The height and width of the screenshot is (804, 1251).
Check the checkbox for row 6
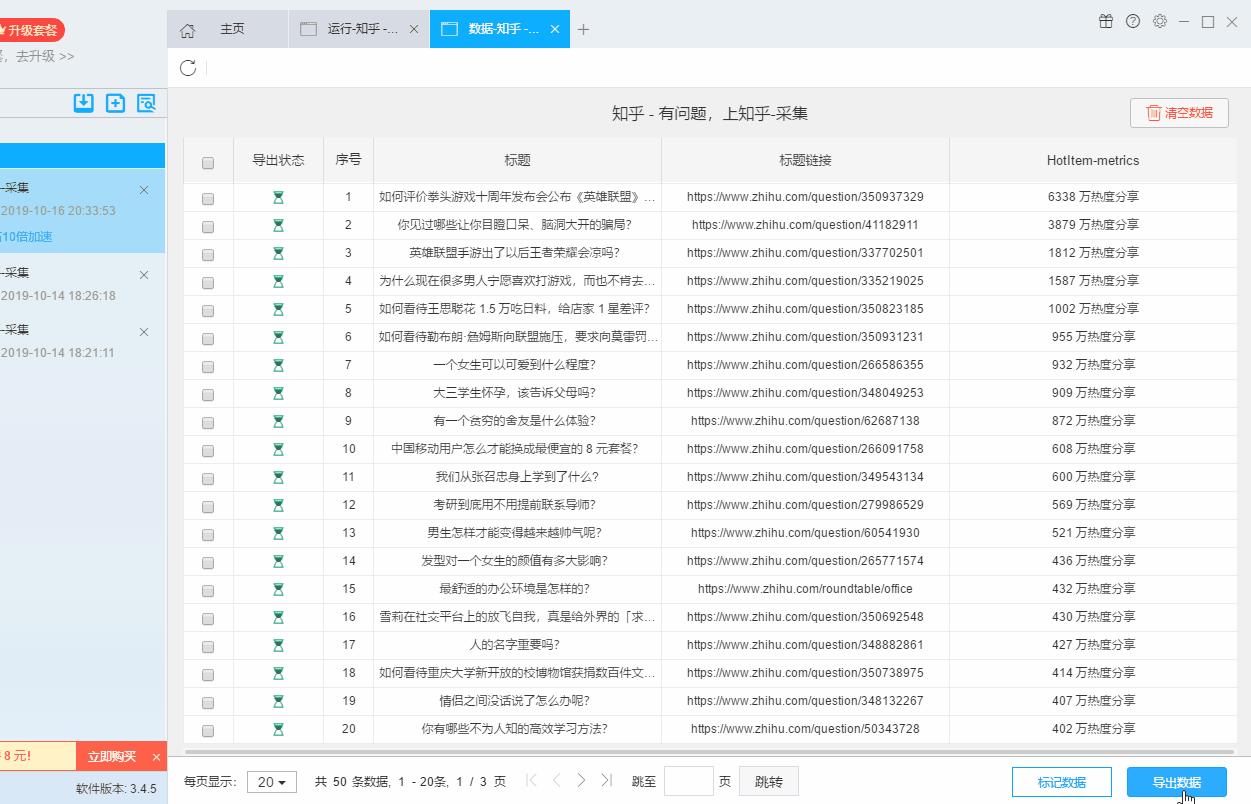tap(208, 339)
